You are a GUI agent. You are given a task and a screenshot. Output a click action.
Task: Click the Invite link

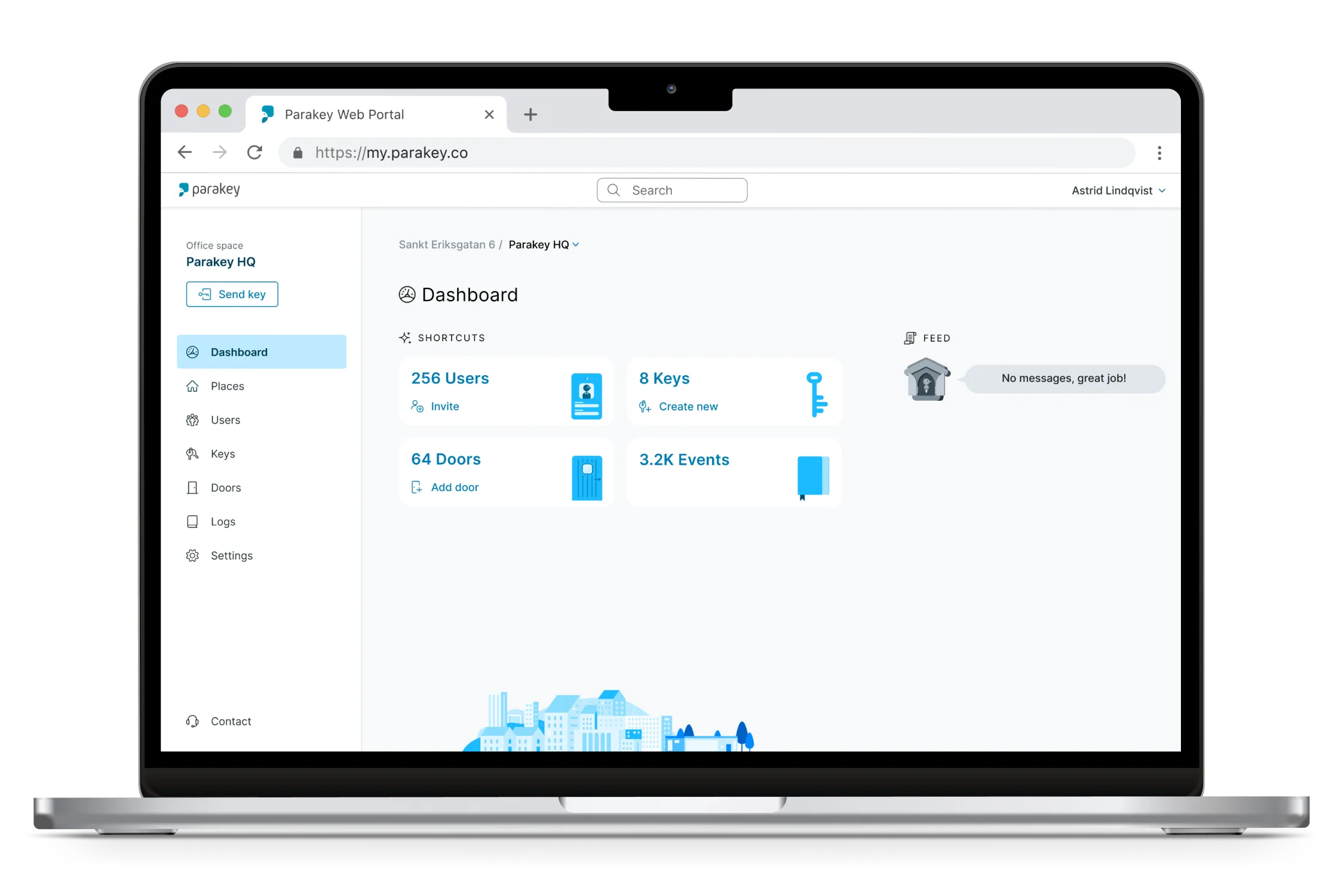[435, 406]
